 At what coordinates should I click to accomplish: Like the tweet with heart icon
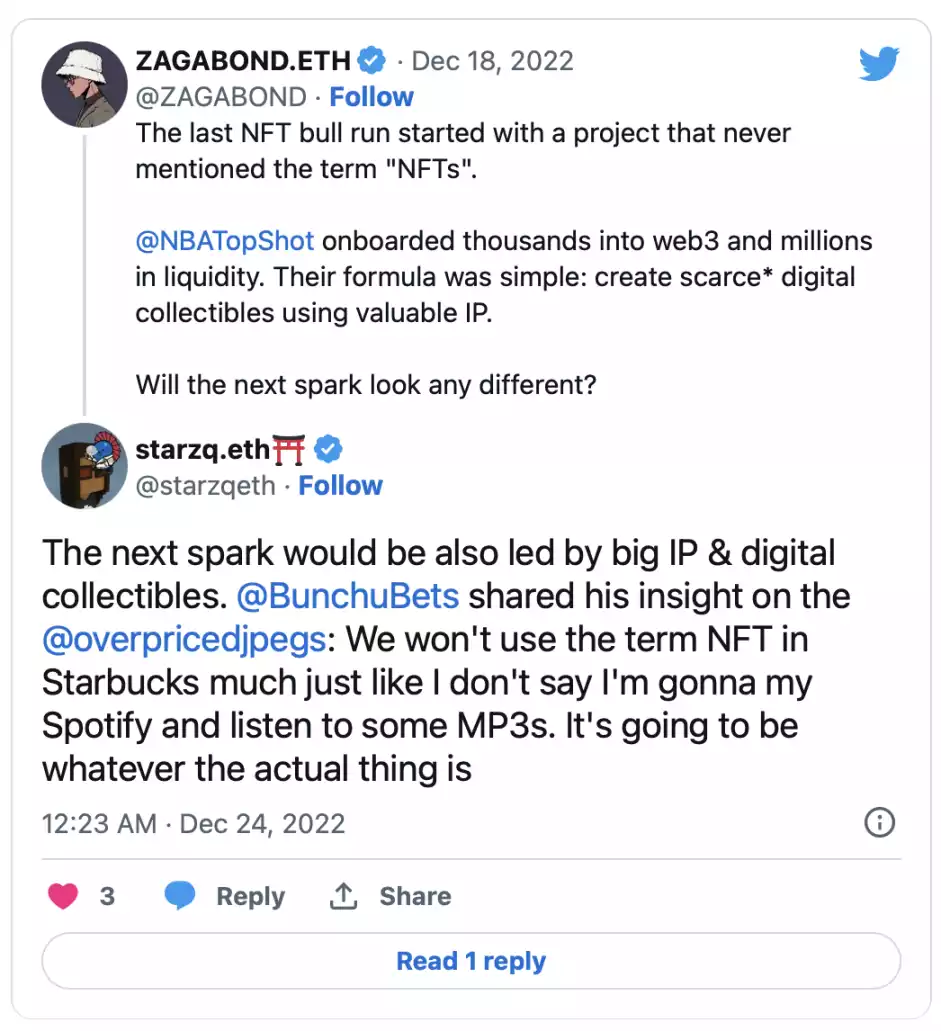[x=63, y=896]
